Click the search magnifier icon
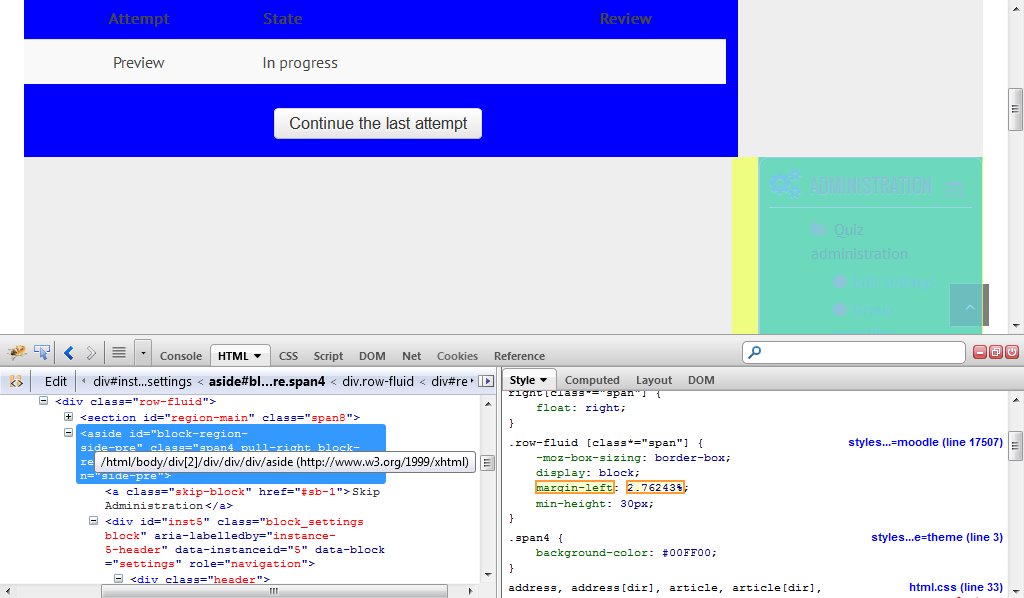Viewport: 1024px width, 598px height. click(x=755, y=353)
